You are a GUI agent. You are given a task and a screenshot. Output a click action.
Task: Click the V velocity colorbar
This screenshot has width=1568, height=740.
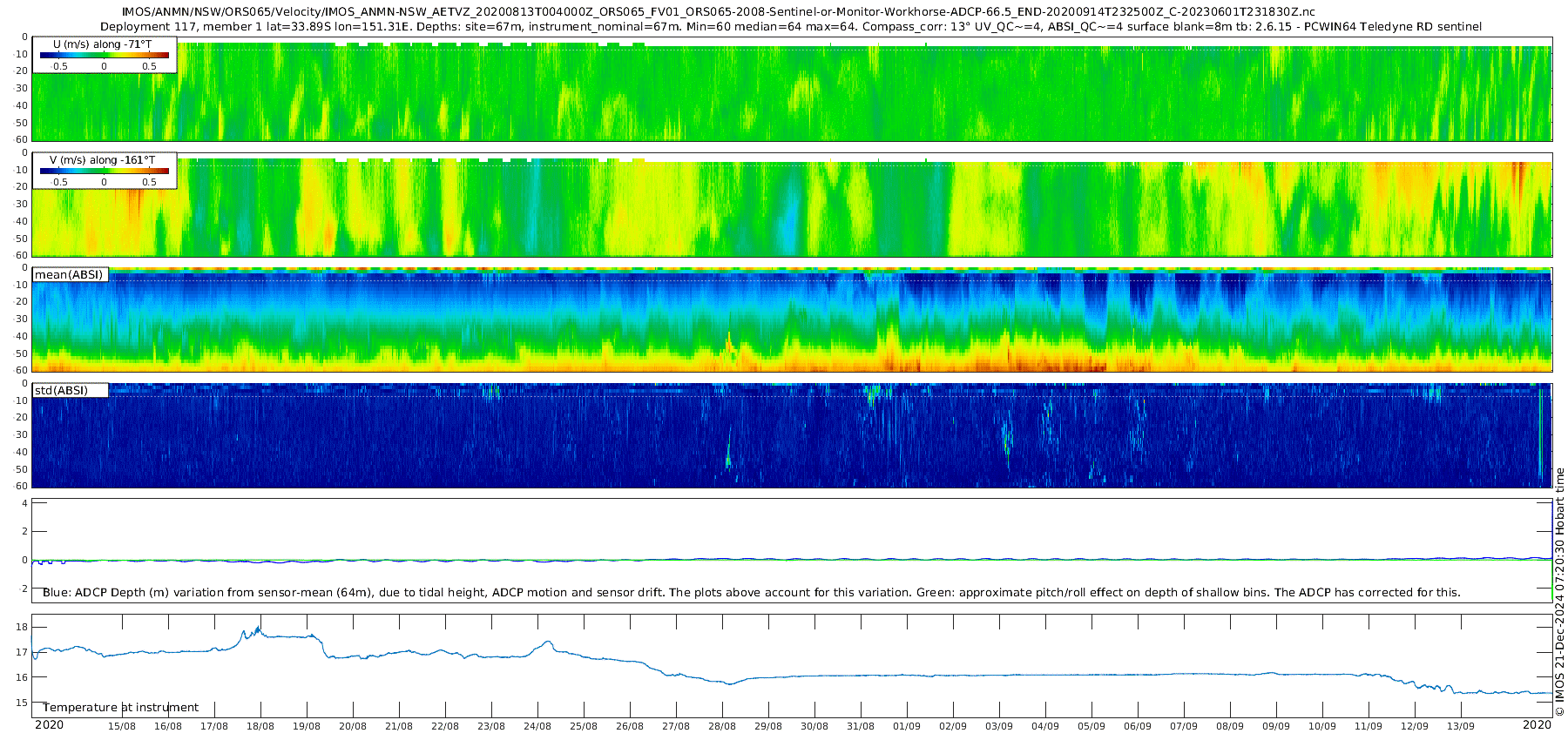point(104,172)
